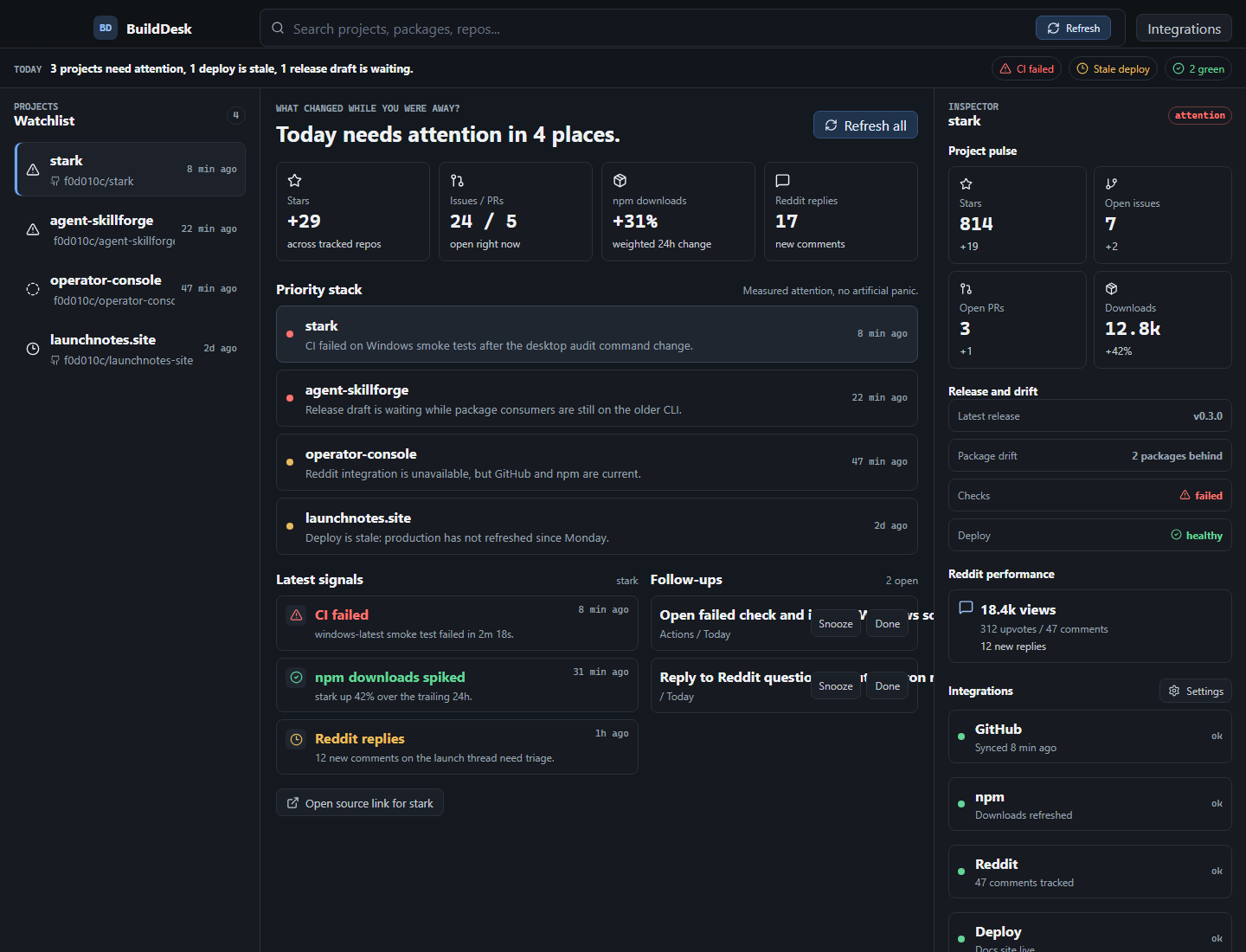Click the failed warning icon in Checks row

tap(1185, 495)
